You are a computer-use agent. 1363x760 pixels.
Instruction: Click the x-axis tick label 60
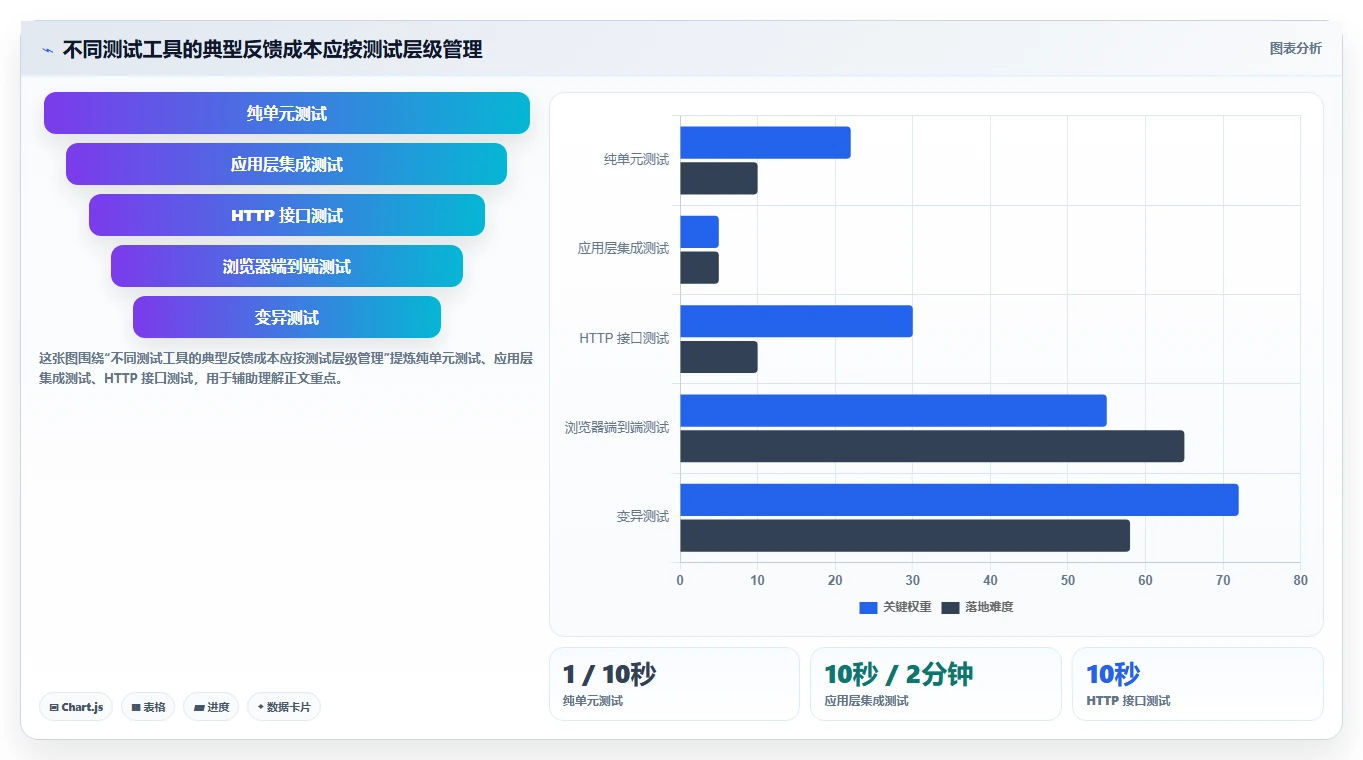point(1145,581)
